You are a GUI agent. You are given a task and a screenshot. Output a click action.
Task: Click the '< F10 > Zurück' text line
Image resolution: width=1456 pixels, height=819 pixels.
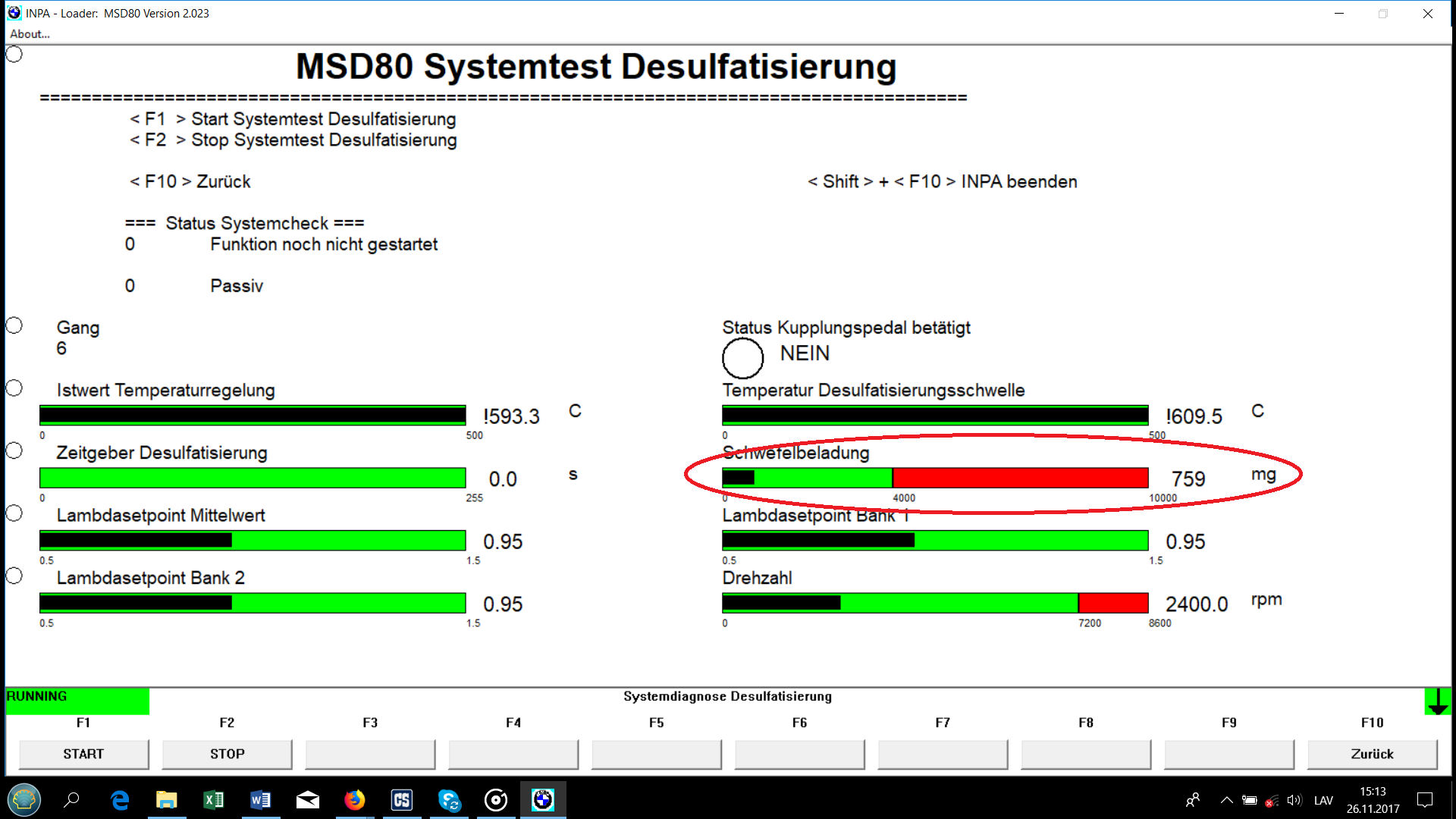[x=190, y=182]
